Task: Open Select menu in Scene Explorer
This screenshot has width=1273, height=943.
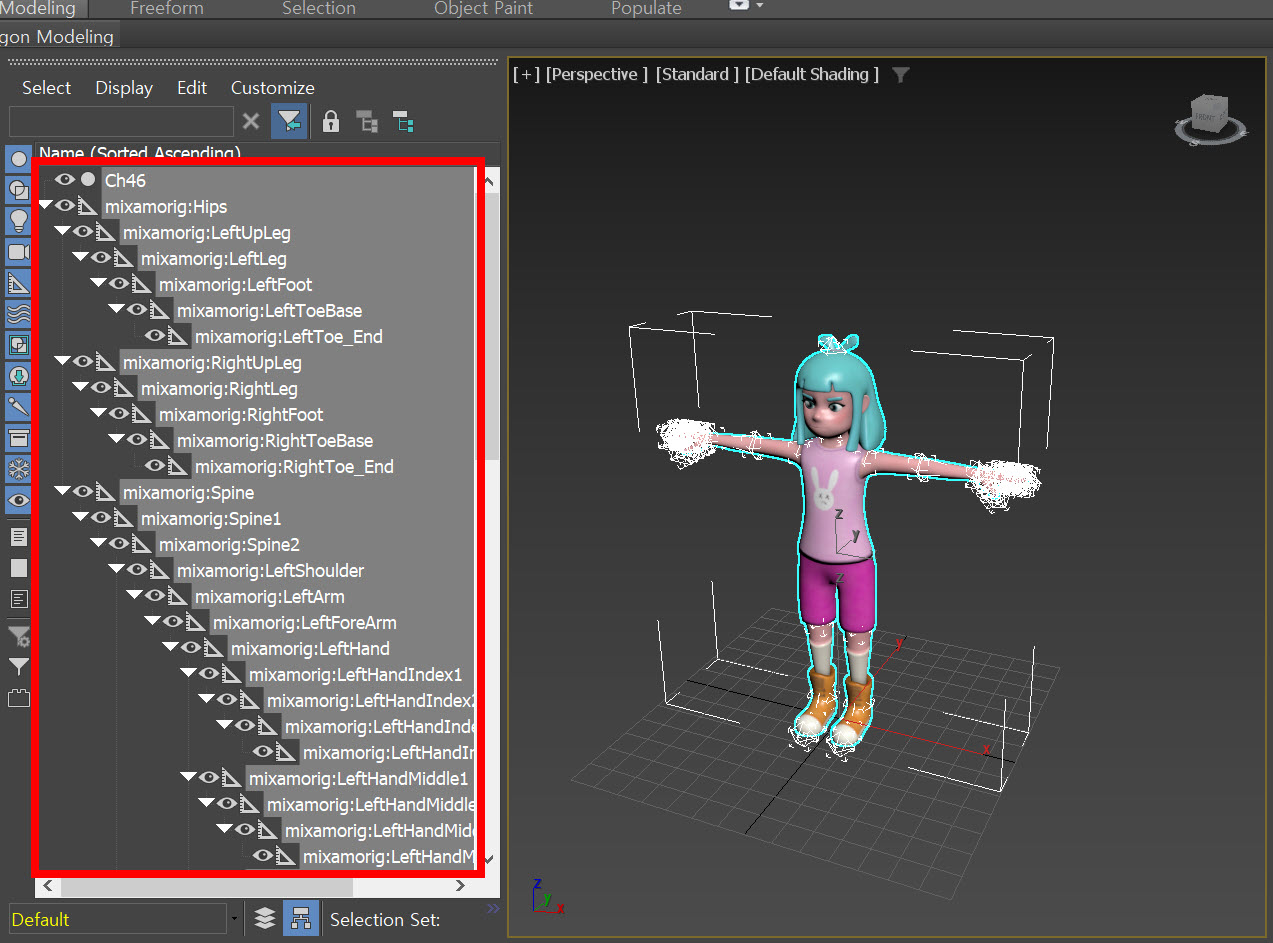Action: click(x=47, y=88)
